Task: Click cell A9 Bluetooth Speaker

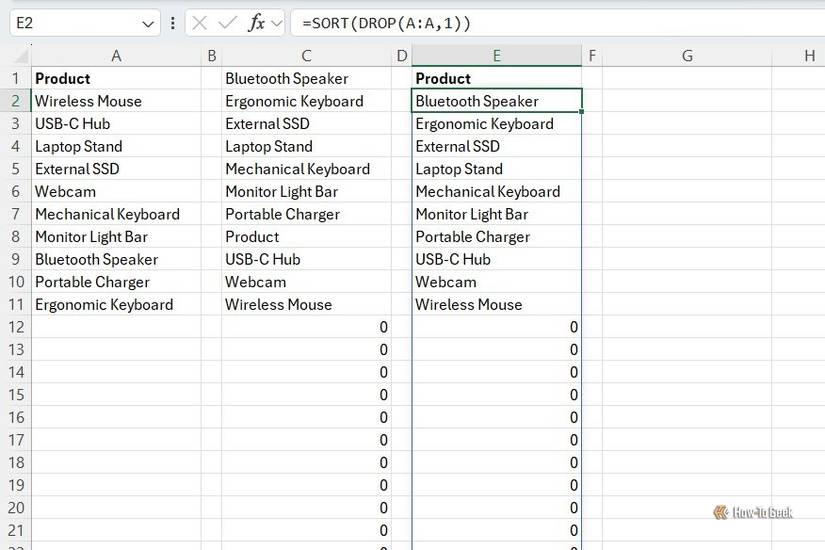Action: (x=116, y=259)
